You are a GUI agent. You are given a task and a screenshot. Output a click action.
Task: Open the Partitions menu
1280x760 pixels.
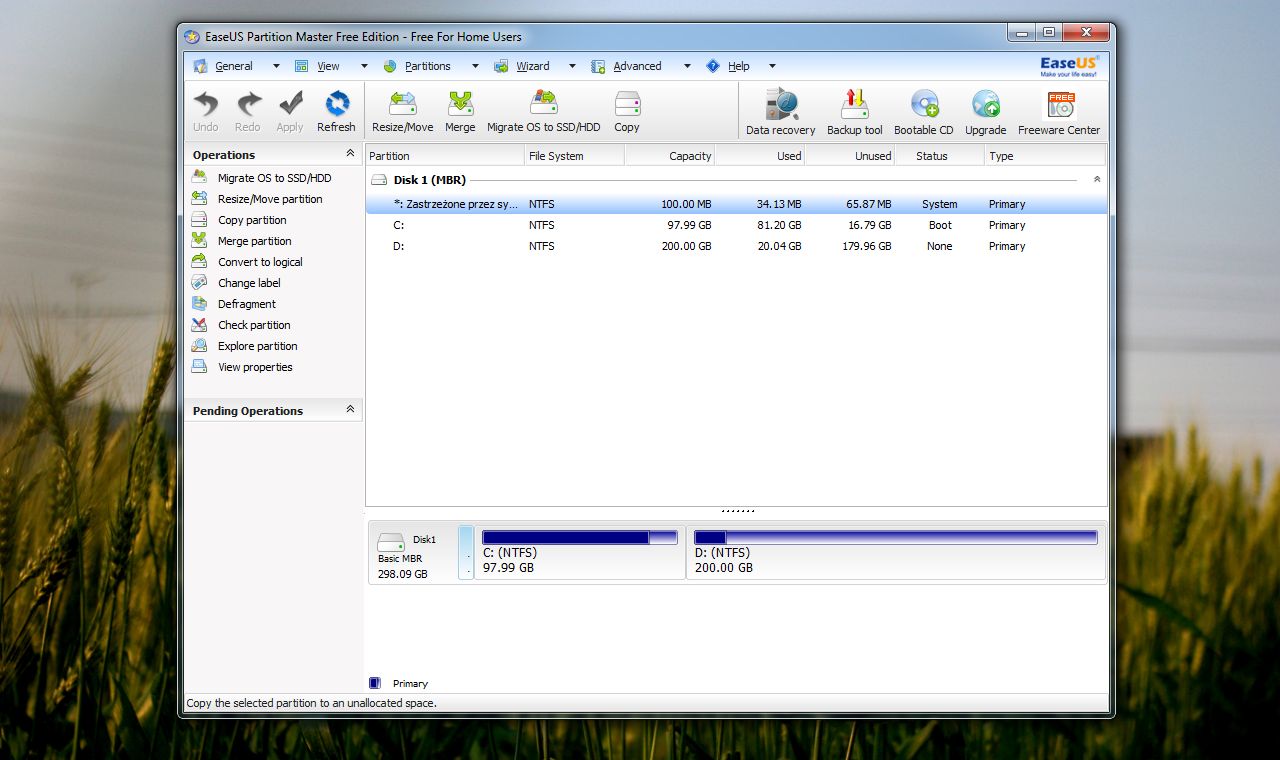427,66
